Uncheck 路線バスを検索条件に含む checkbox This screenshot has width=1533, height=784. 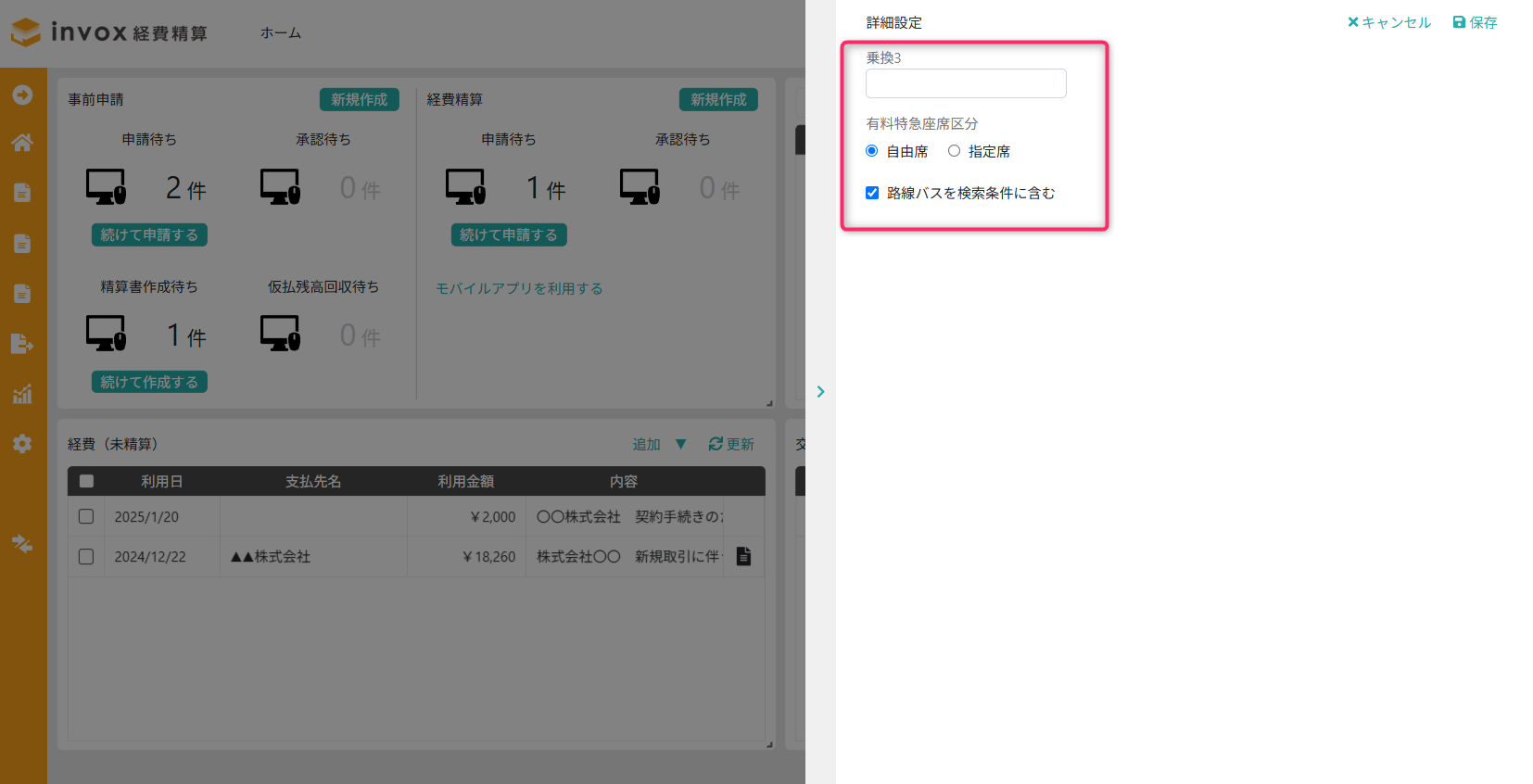(872, 193)
